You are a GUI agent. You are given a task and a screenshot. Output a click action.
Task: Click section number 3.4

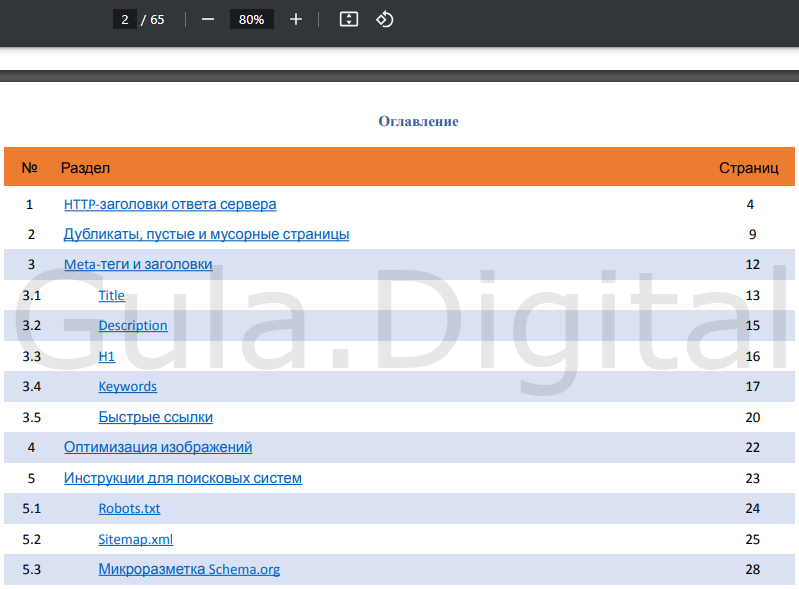(32, 387)
